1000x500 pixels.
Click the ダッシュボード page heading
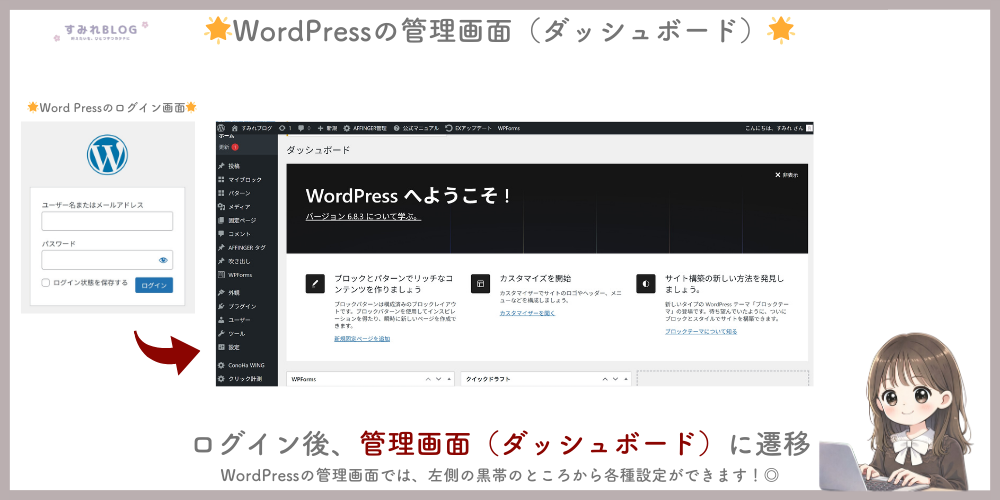[318, 151]
